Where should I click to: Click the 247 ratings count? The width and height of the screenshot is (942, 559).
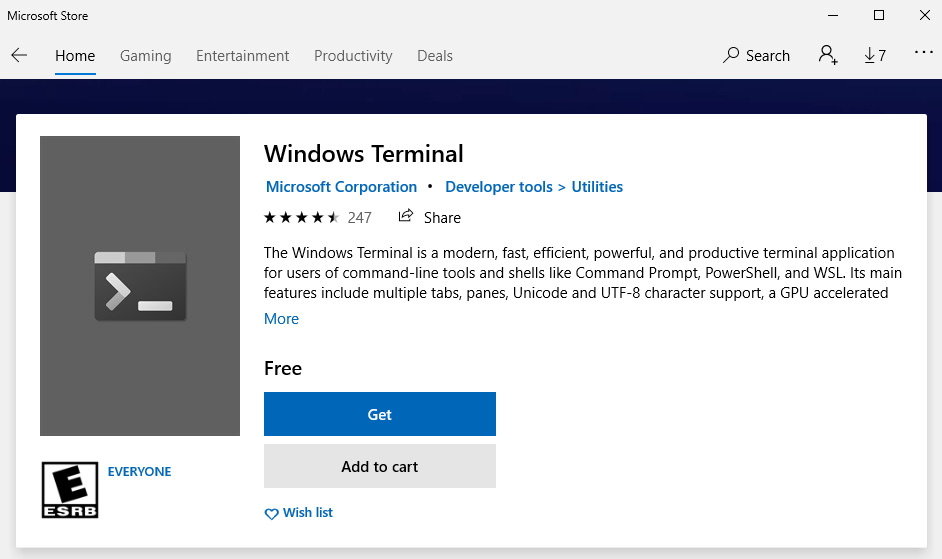point(359,218)
